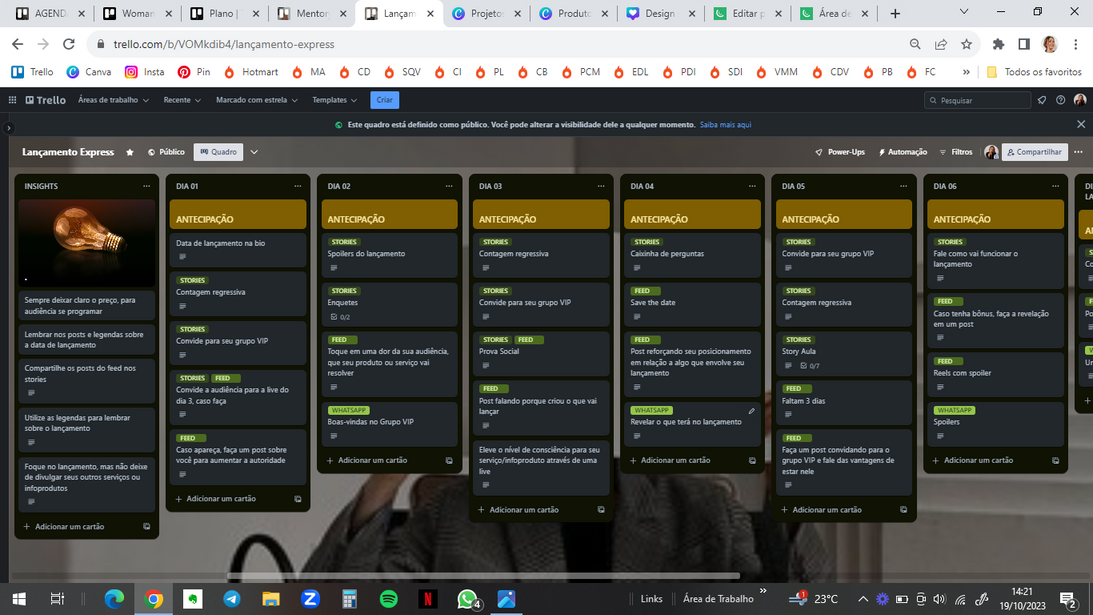Click the template icon in the DIA 02 list footer
Image resolution: width=1093 pixels, height=615 pixels.
tap(449, 461)
